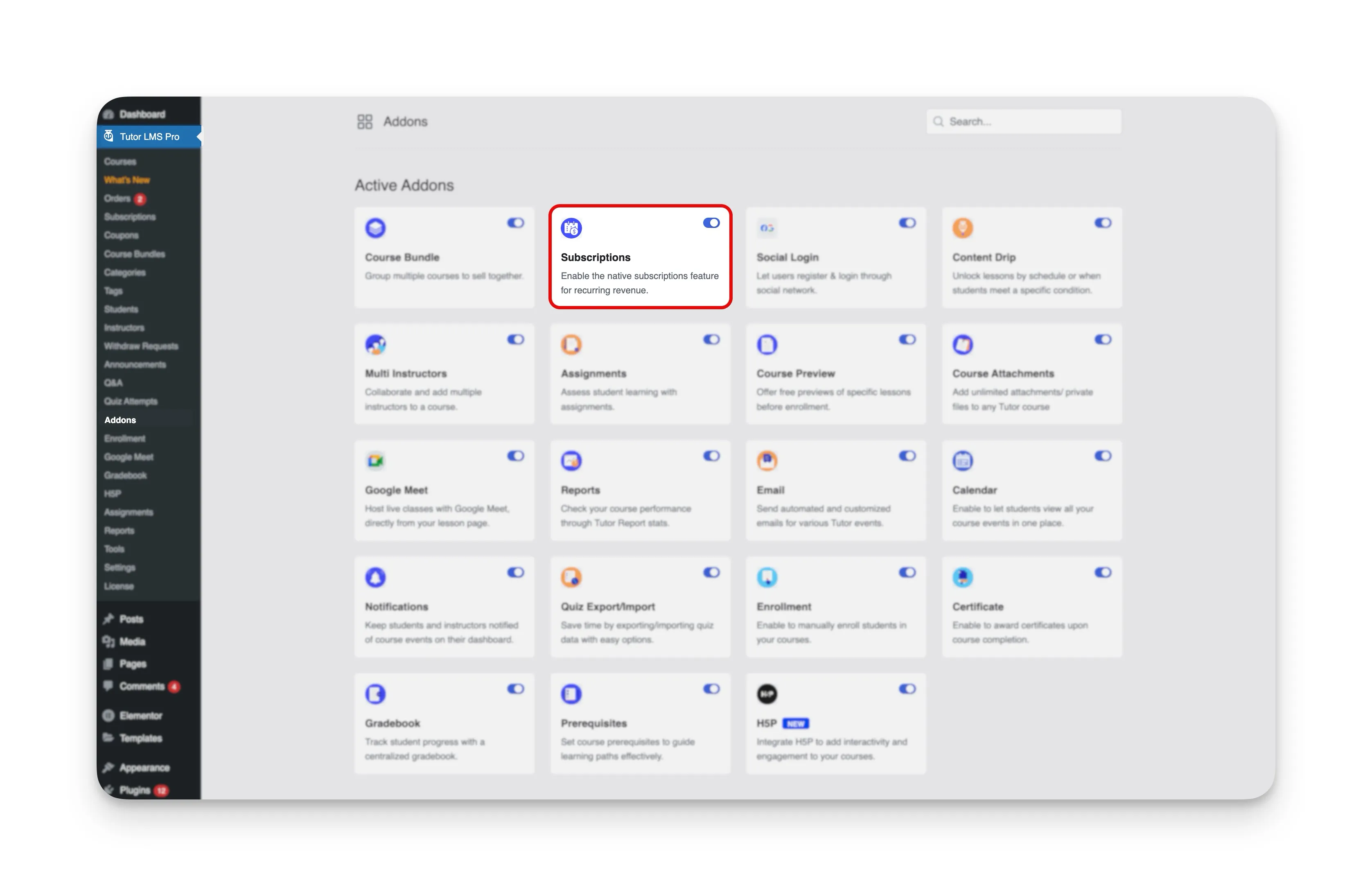Switch off the H5P addon toggle

(x=907, y=689)
